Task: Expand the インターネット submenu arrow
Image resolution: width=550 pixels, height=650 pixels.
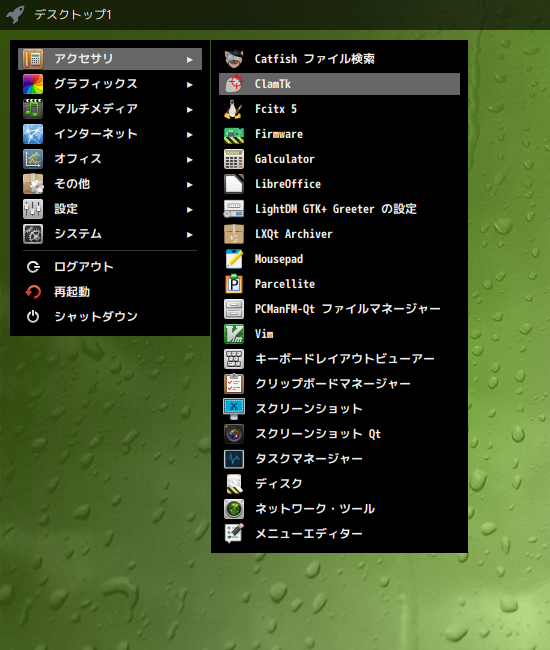Action: point(190,135)
